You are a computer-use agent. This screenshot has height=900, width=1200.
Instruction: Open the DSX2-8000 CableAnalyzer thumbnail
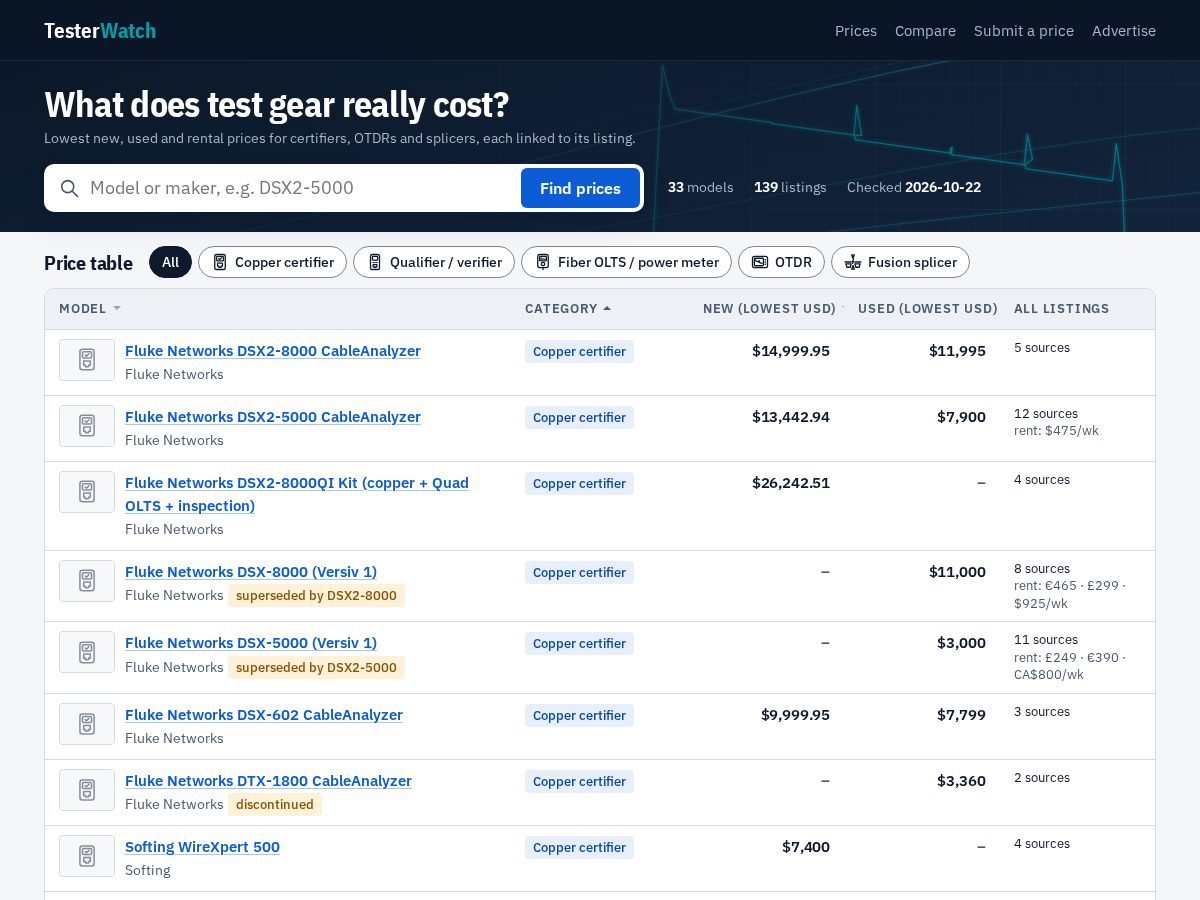pos(87,360)
